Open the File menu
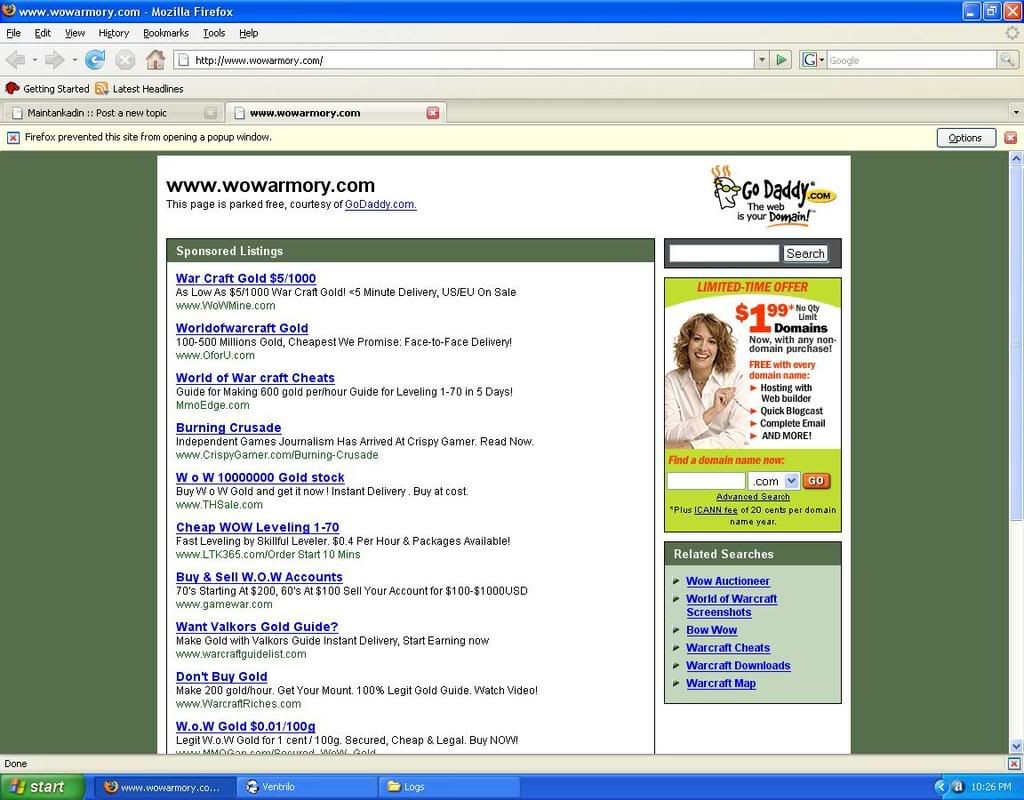This screenshot has height=800, width=1024. pyautogui.click(x=13, y=33)
